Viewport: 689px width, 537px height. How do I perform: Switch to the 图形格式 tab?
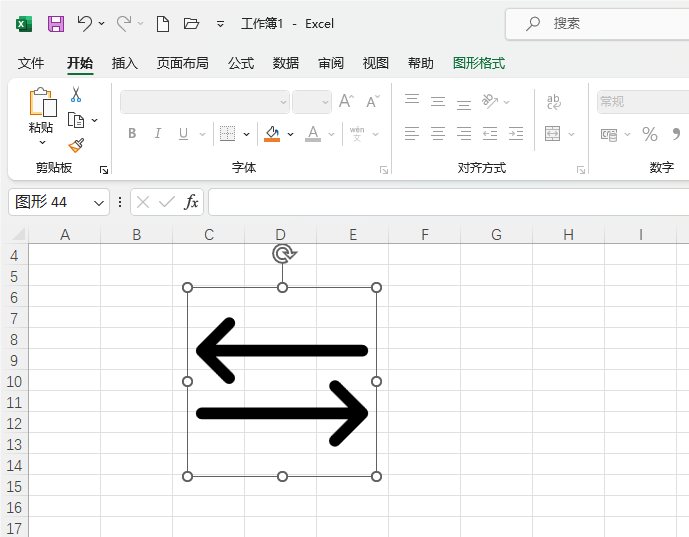coord(479,63)
